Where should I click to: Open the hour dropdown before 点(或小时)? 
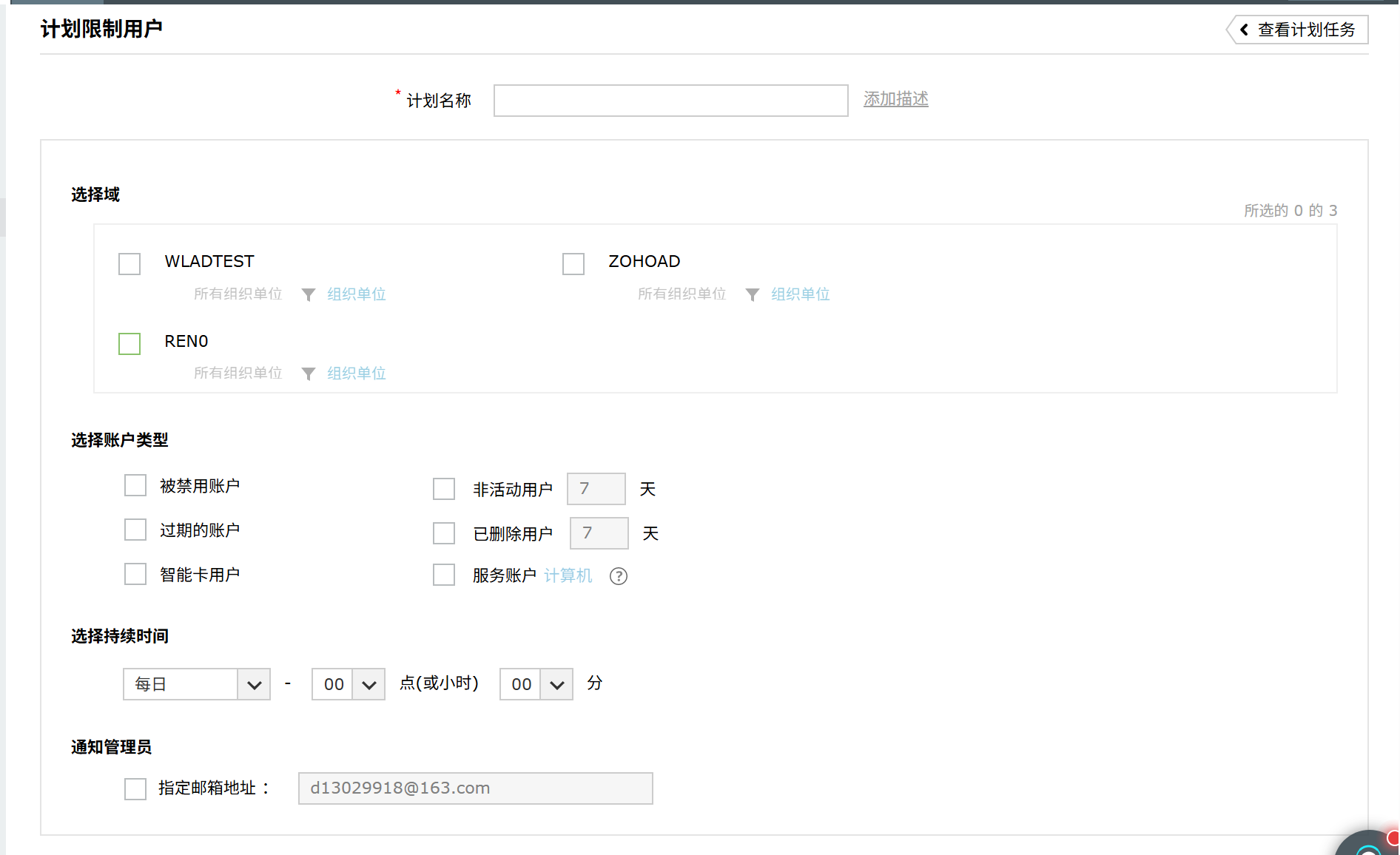pyautogui.click(x=349, y=684)
